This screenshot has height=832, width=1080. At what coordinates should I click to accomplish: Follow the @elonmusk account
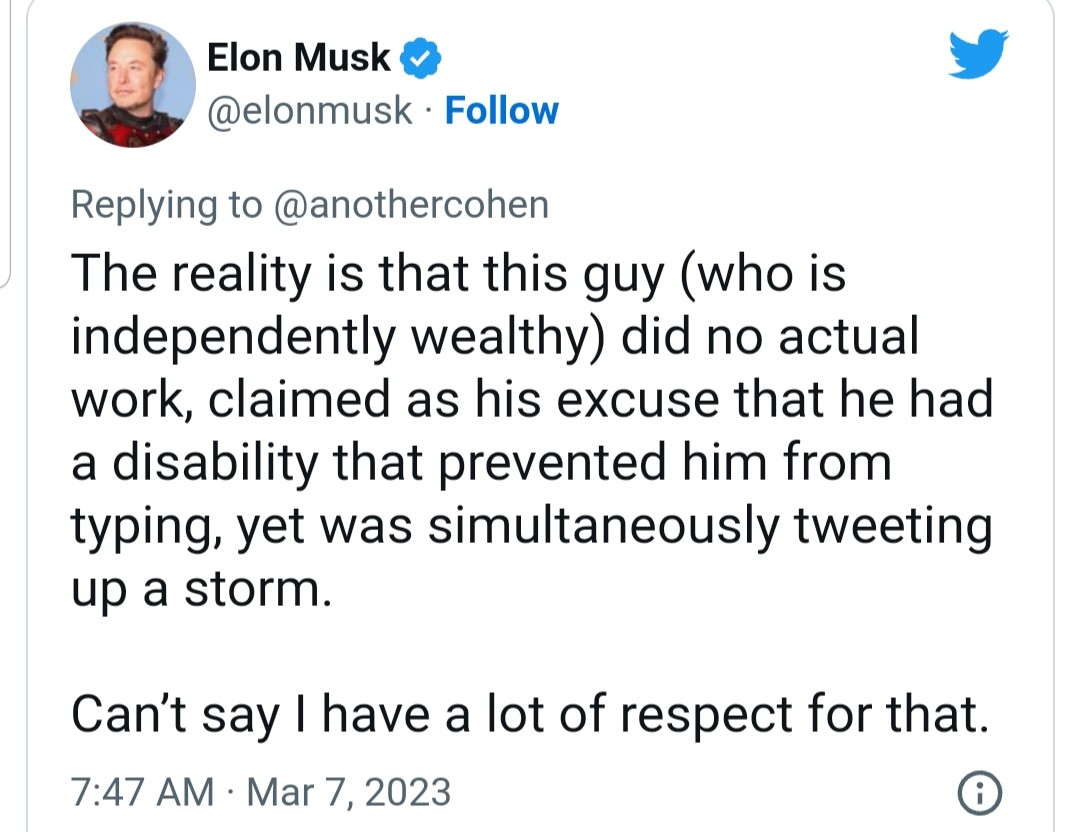501,110
